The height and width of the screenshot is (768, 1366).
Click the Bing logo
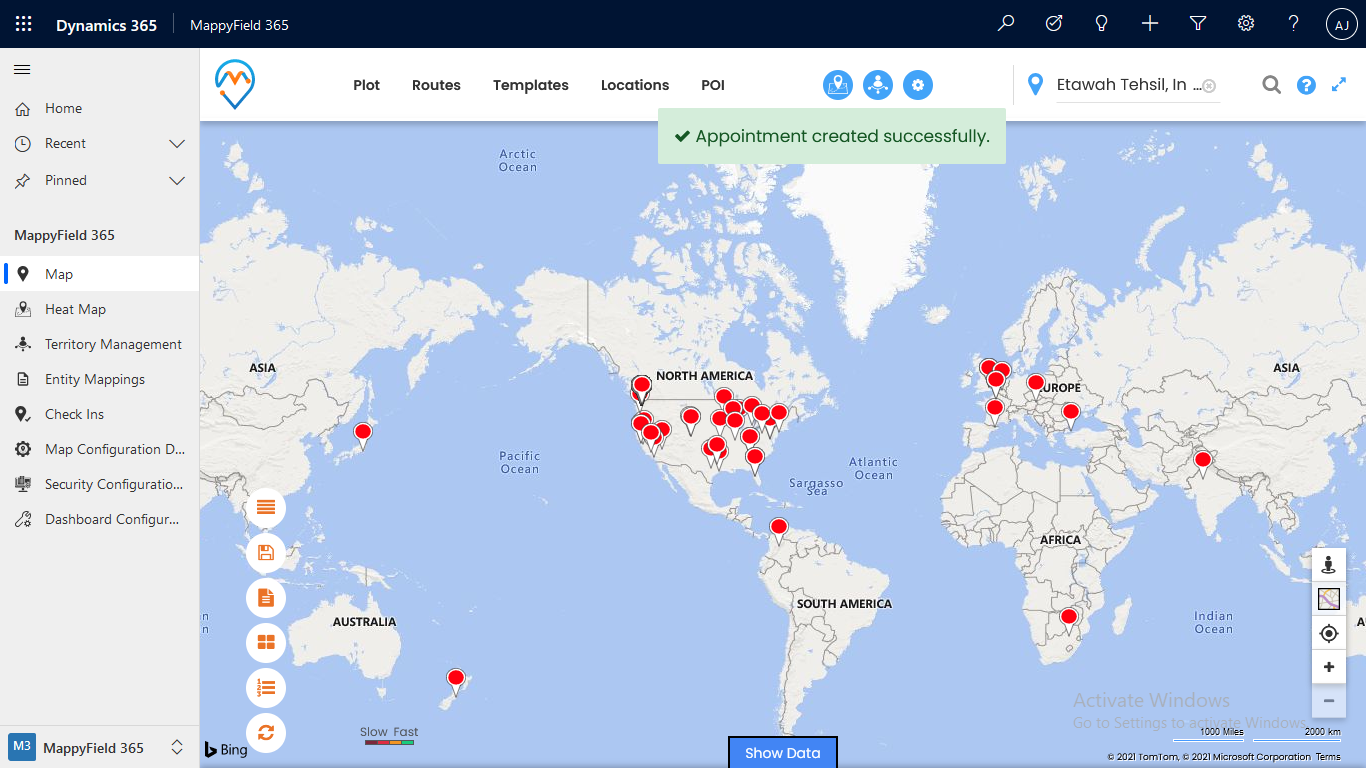[226, 749]
